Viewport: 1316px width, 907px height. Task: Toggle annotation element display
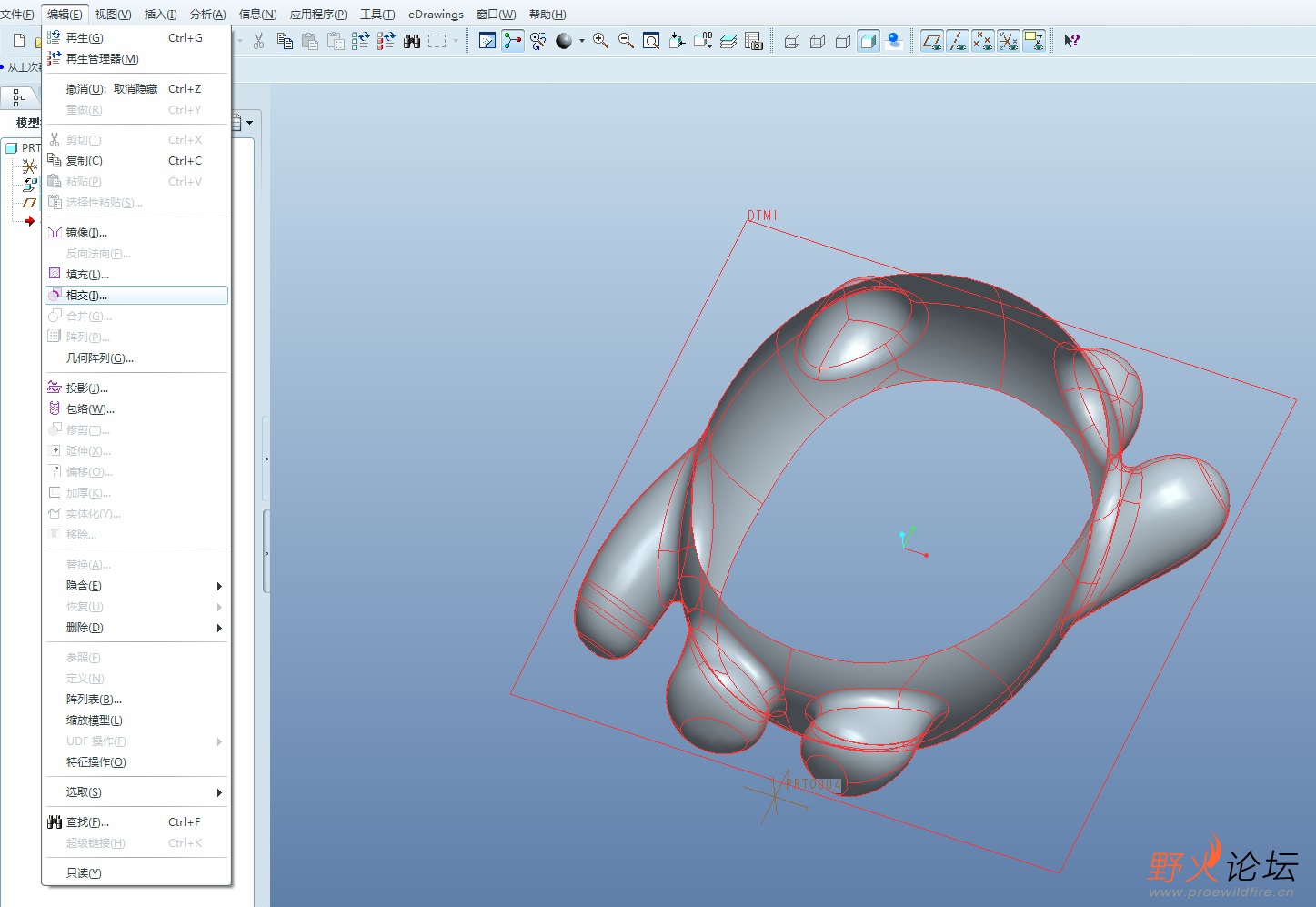[x=1034, y=41]
